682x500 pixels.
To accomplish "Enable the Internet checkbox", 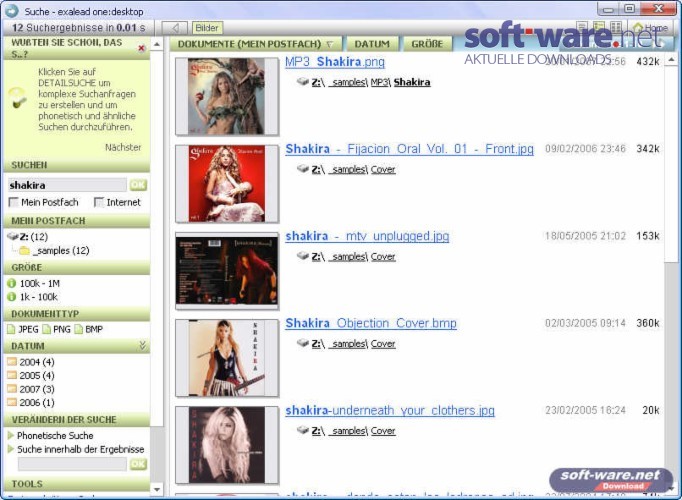I will (x=99, y=202).
